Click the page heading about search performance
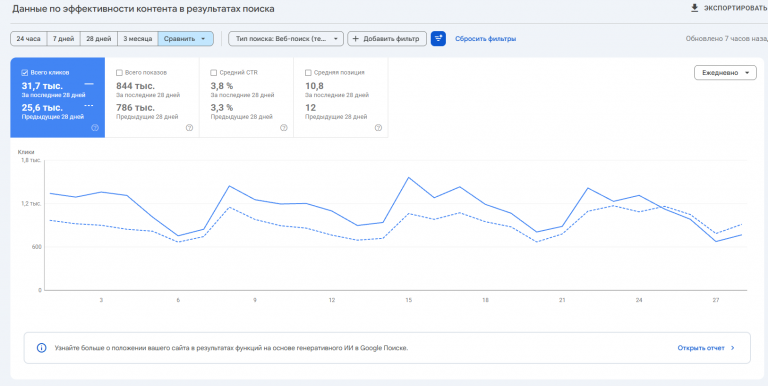This screenshot has width=768, height=386. coord(144,9)
